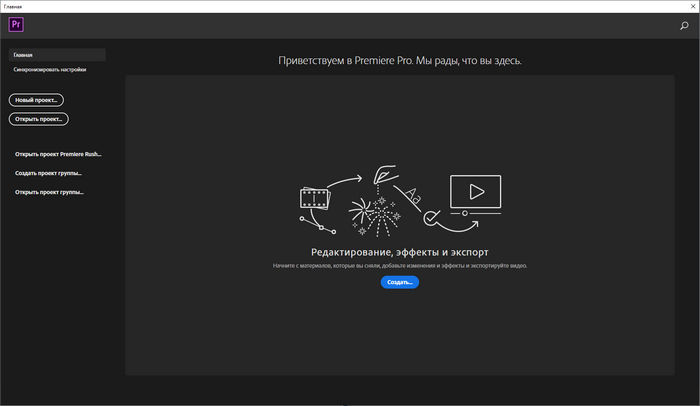Click the description text under the heading
Viewport: 700px width, 406px height.
click(x=400, y=266)
